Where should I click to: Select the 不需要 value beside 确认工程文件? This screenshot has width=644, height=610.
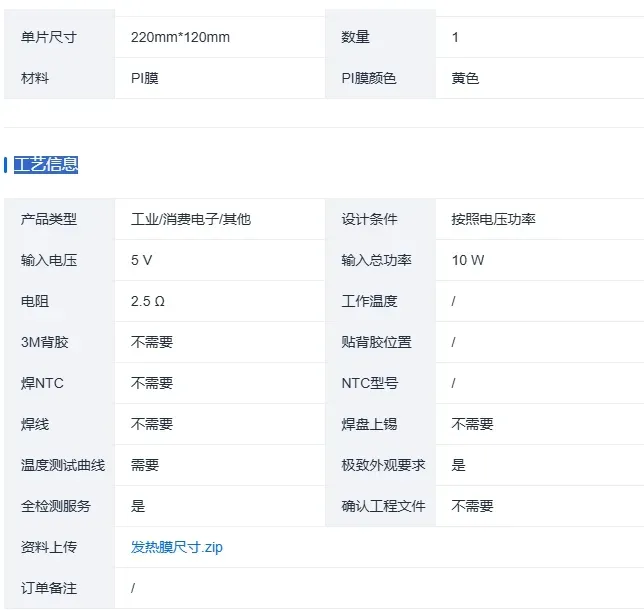coord(472,506)
